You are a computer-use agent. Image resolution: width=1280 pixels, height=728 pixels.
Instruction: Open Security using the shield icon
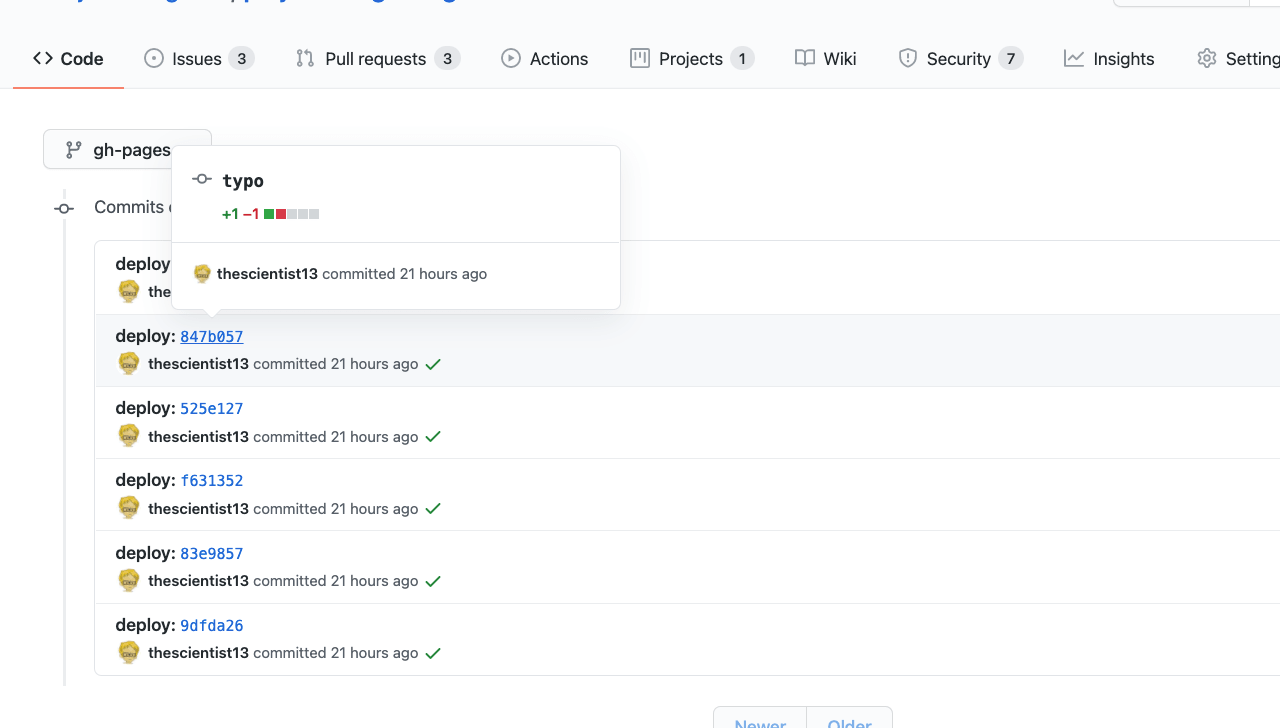908,58
